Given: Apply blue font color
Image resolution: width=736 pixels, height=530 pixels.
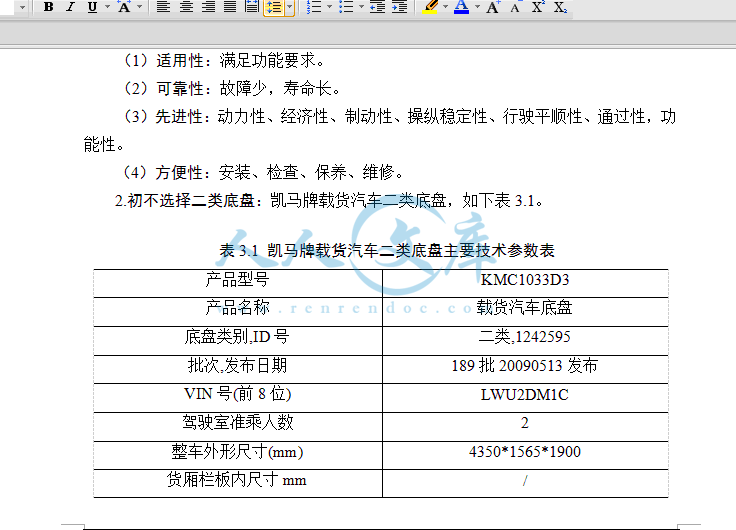Looking at the screenshot, I should (462, 7).
